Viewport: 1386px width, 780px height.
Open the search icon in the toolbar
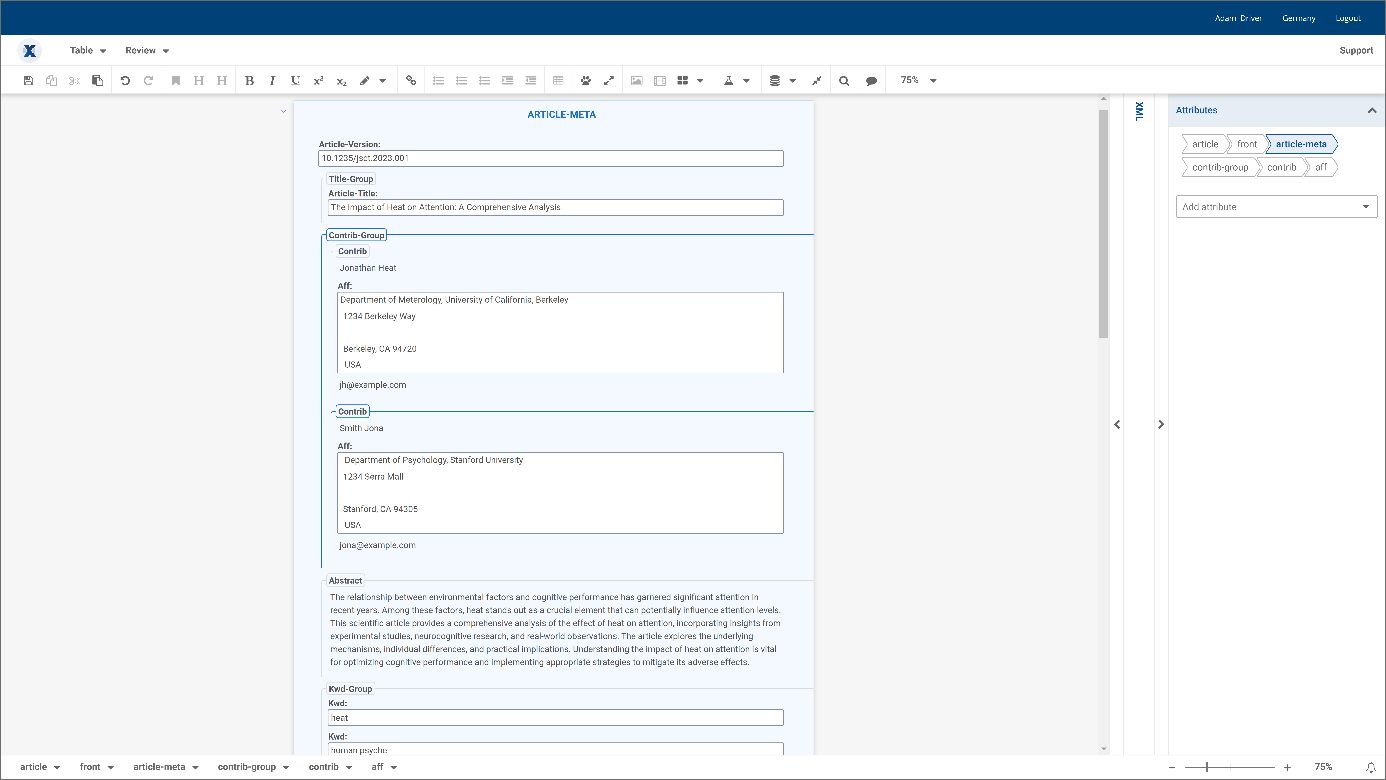pos(844,80)
